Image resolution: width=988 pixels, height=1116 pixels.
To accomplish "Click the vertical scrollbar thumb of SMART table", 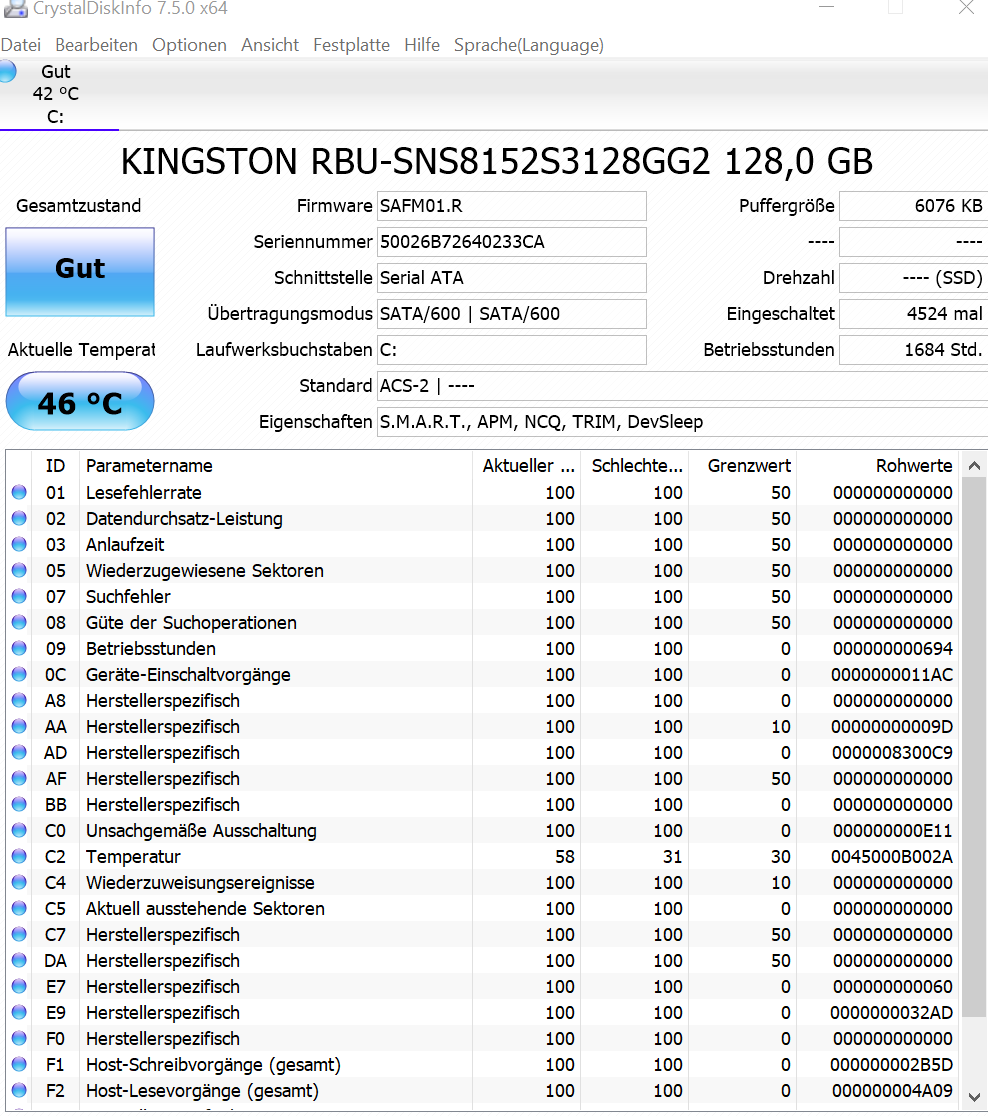I will (974, 747).
